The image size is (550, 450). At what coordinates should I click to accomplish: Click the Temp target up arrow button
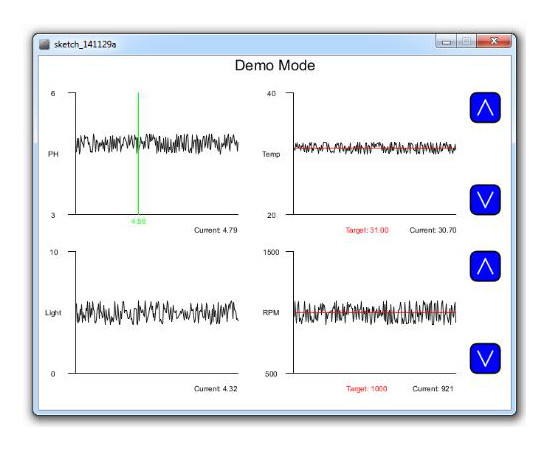click(x=485, y=108)
